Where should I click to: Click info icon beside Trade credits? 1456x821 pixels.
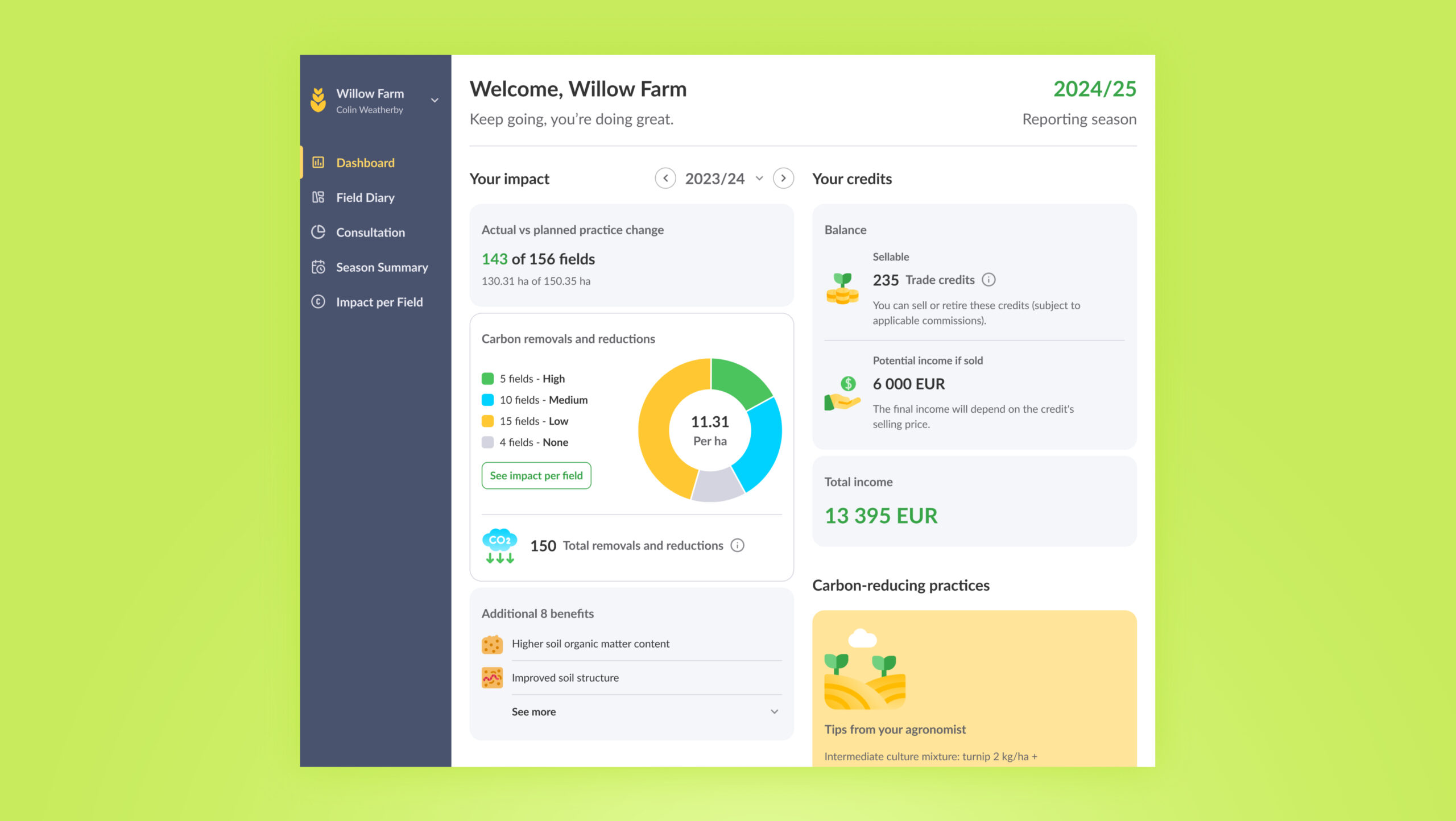click(x=989, y=280)
